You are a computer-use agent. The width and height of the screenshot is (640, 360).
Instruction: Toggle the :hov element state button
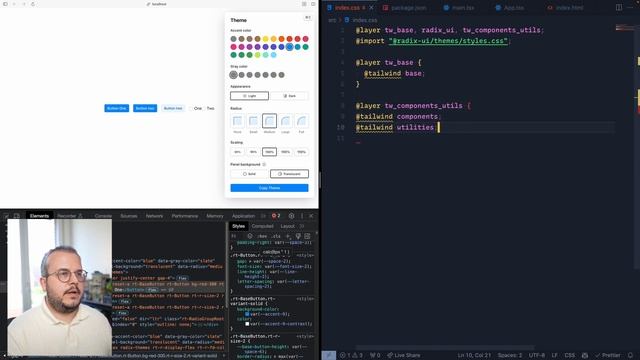(x=262, y=236)
